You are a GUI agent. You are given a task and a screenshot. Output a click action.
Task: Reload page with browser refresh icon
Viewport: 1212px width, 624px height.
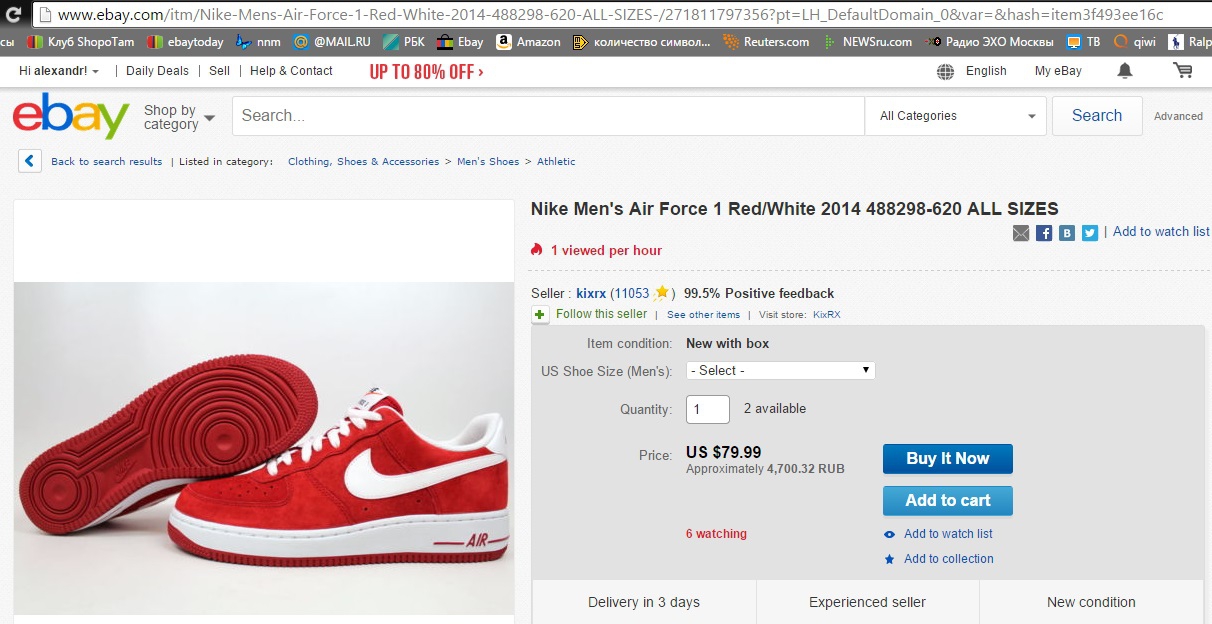pos(14,15)
